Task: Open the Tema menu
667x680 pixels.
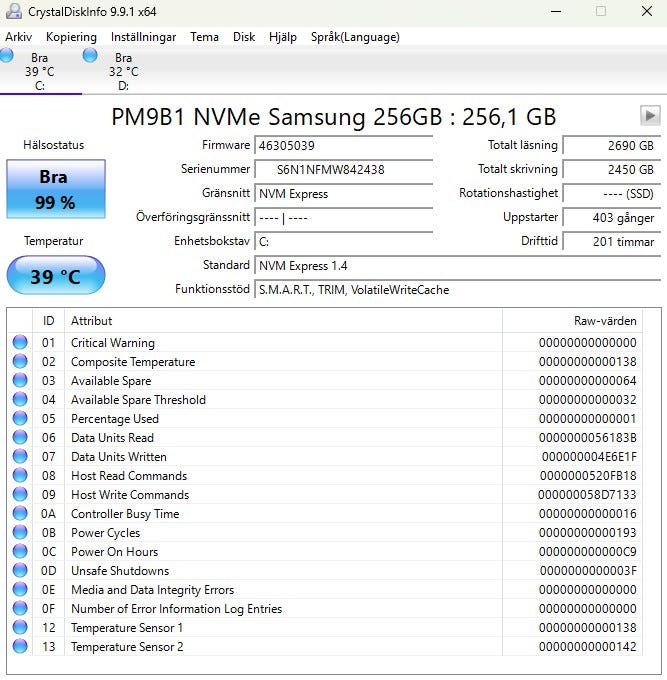Action: [204, 37]
